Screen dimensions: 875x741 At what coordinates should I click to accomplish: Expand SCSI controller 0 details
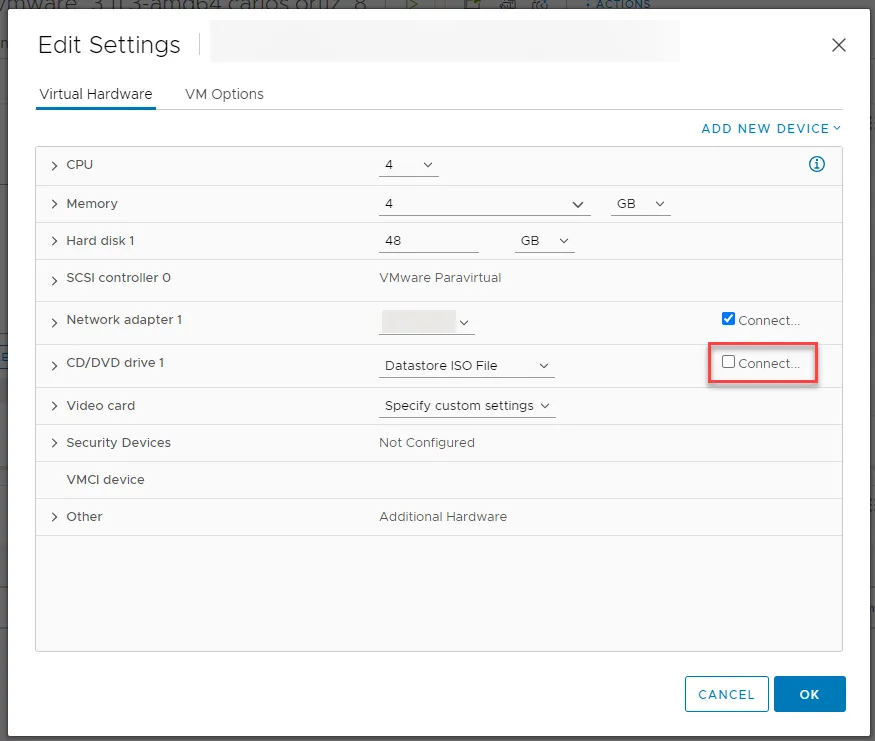pyautogui.click(x=54, y=281)
